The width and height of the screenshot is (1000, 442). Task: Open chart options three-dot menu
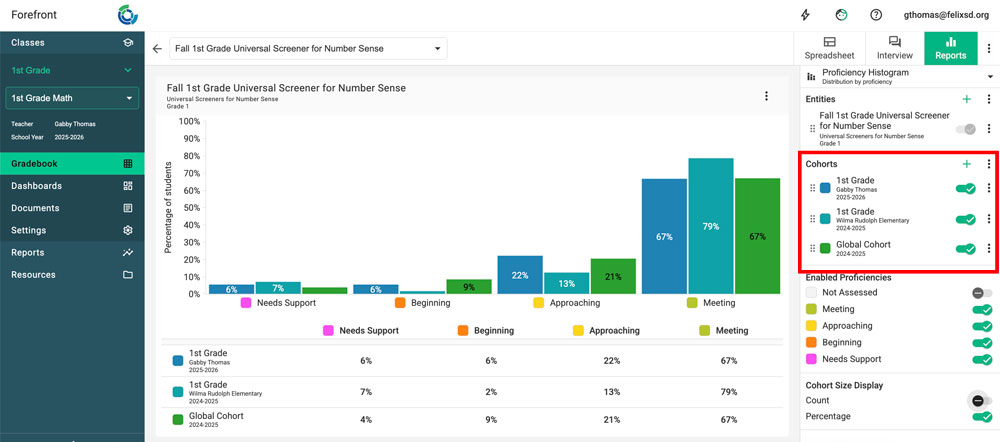coord(766,96)
